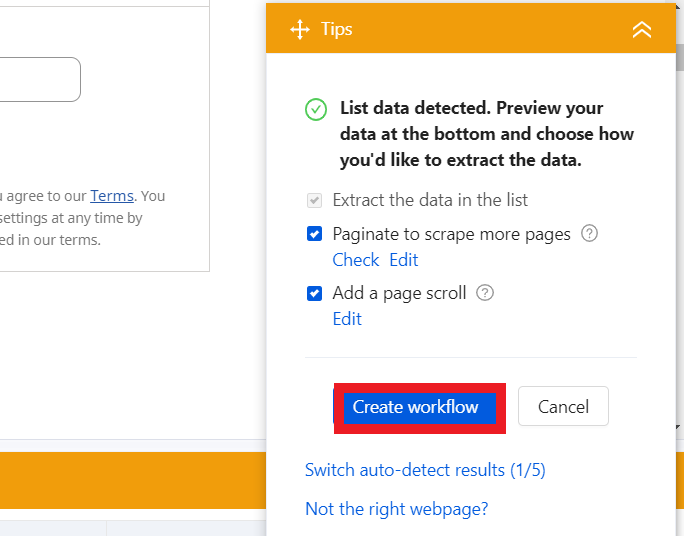This screenshot has width=684, height=536.
Task: Click the Cancel button
Action: (x=563, y=407)
